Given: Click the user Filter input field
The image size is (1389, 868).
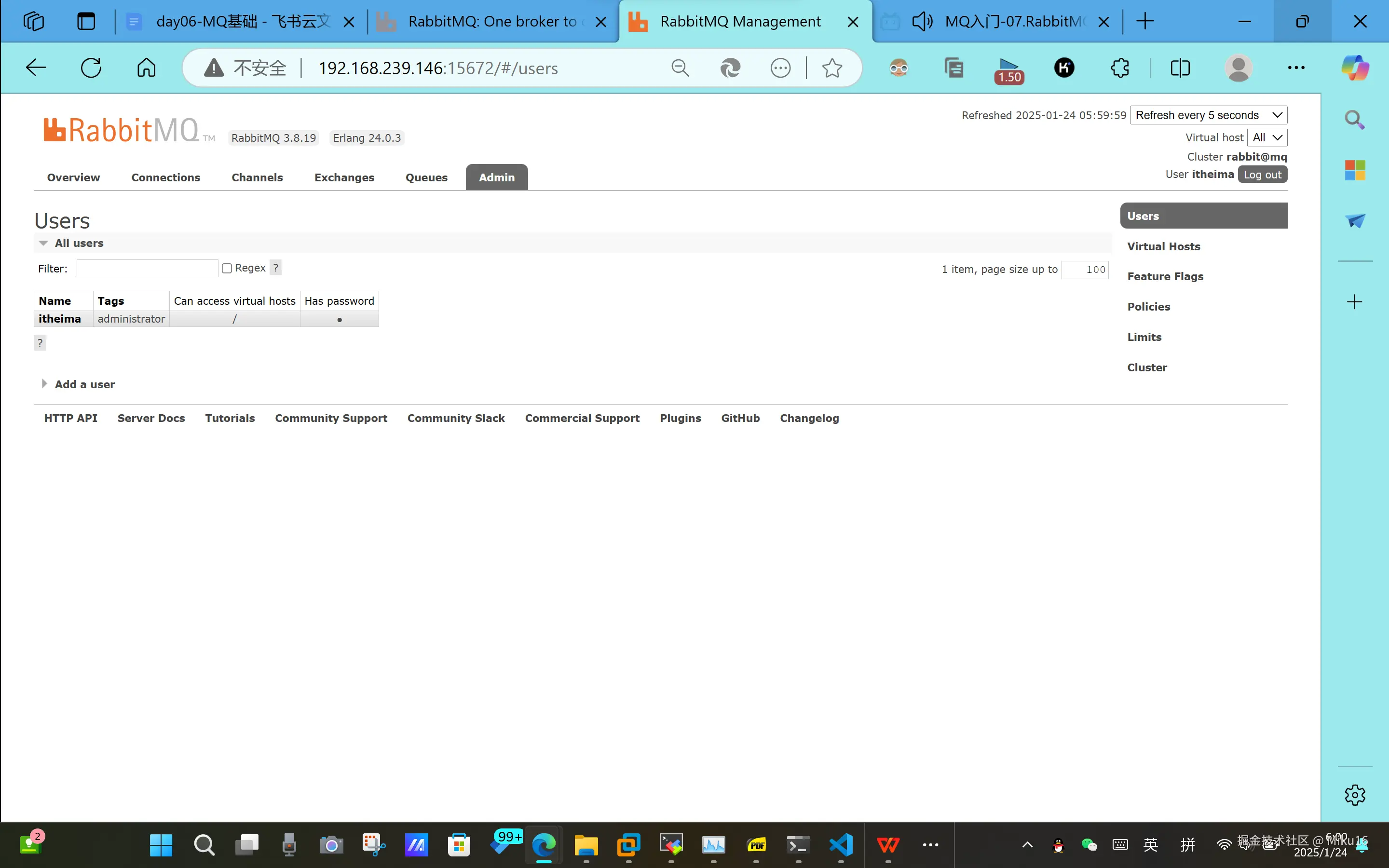Looking at the screenshot, I should (147, 269).
